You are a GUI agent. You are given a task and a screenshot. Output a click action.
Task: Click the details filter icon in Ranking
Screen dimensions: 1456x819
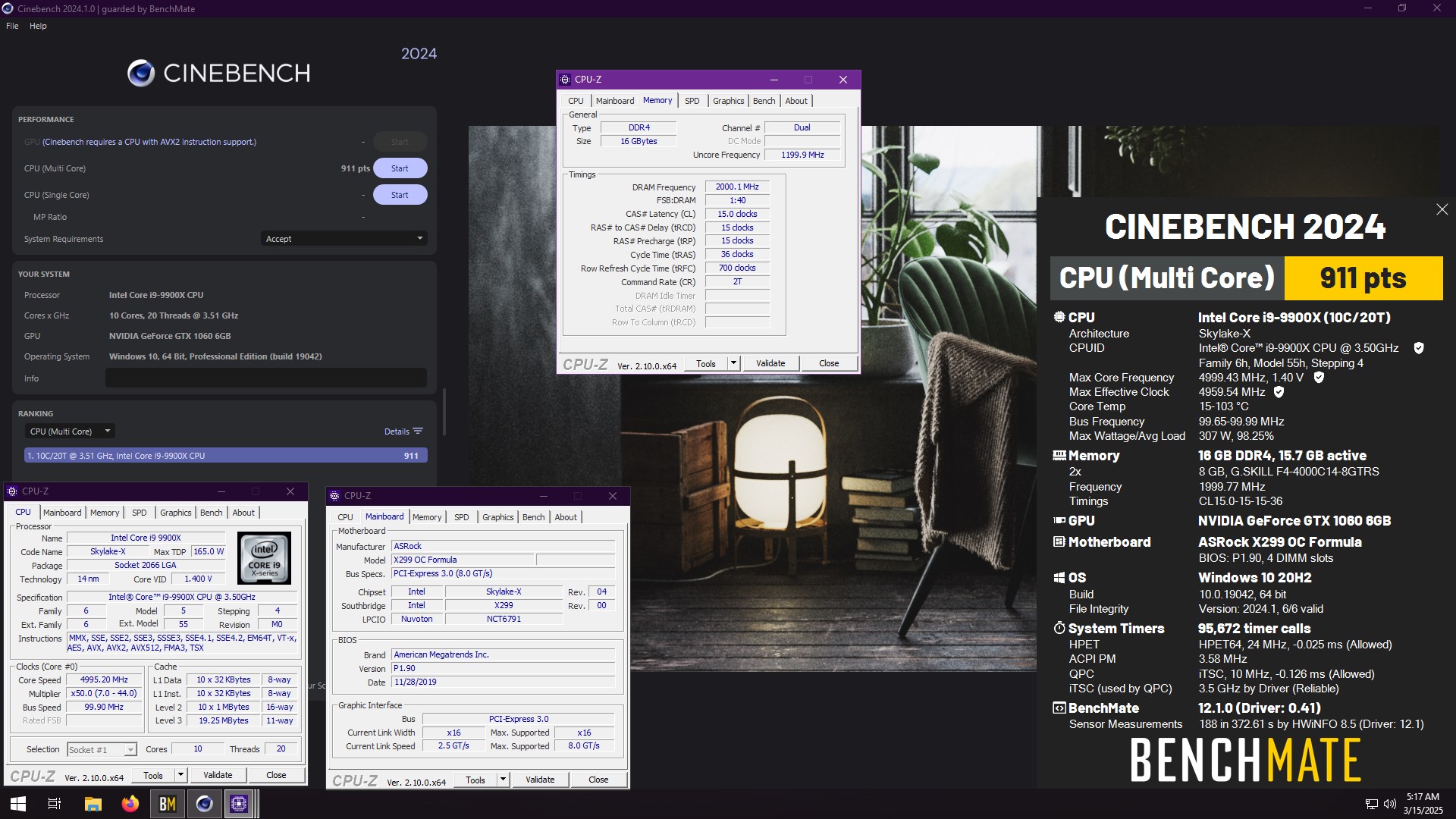418,431
